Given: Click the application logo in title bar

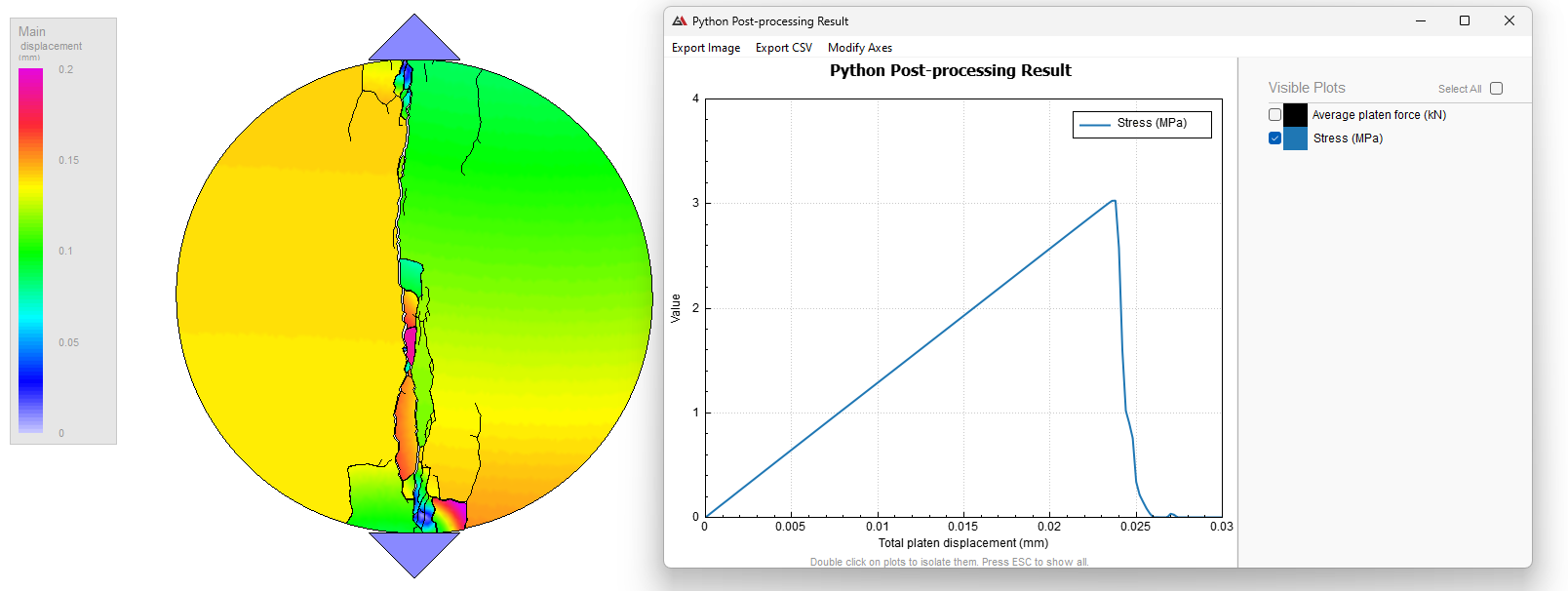Looking at the screenshot, I should point(680,21).
